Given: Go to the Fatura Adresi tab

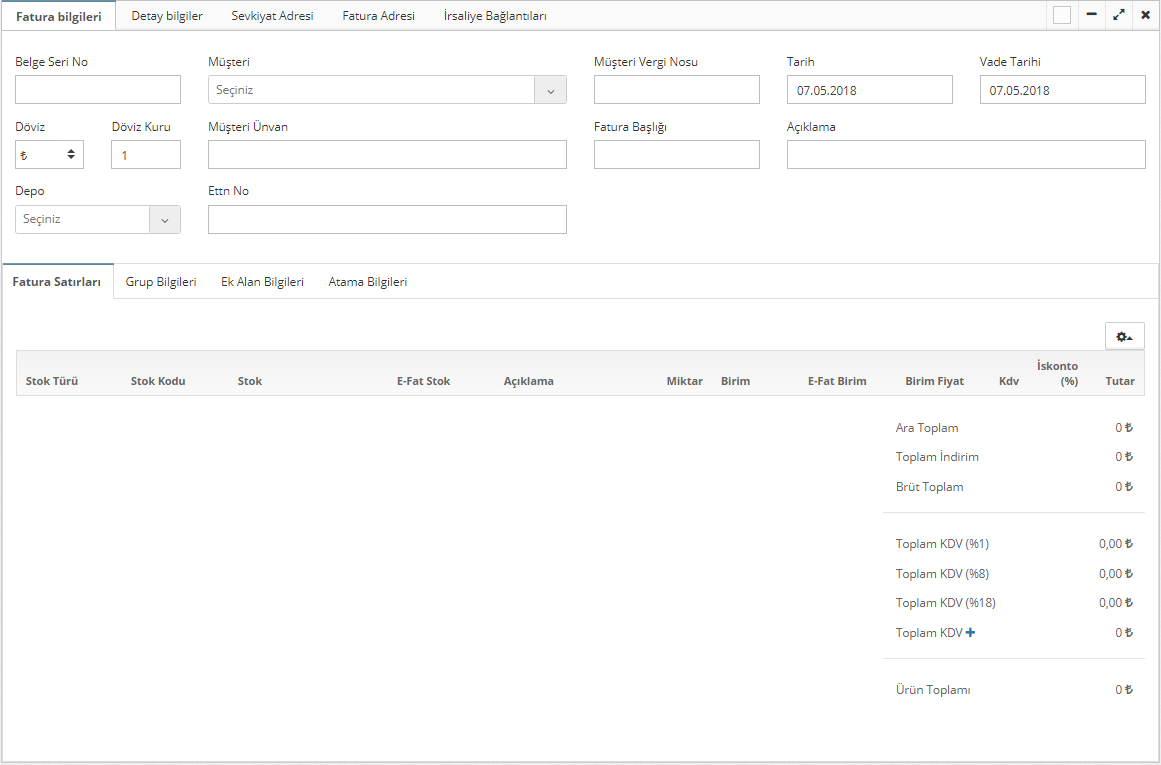Looking at the screenshot, I should [378, 16].
